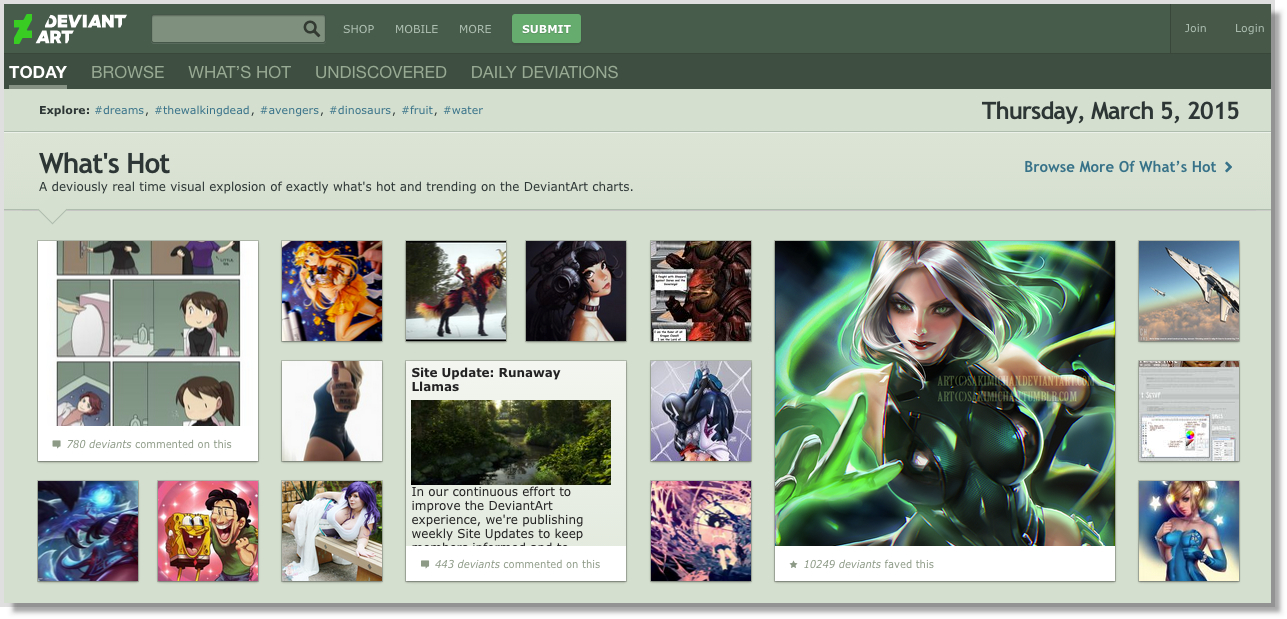Screen dimensions: 1287x619
Task: Click the 'deviously real time visual explosion' description
Action: point(336,187)
